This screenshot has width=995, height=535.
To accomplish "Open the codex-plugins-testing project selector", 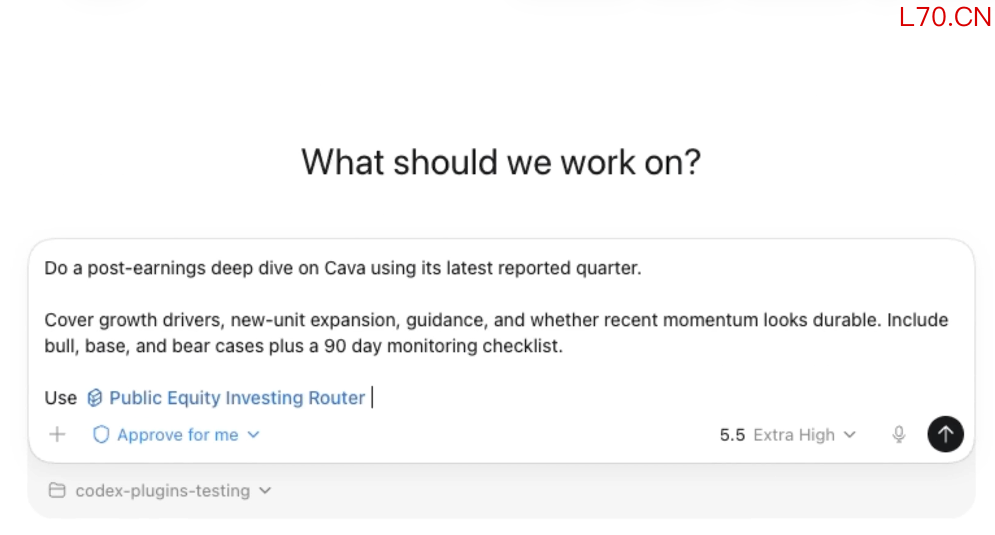I will click(160, 491).
